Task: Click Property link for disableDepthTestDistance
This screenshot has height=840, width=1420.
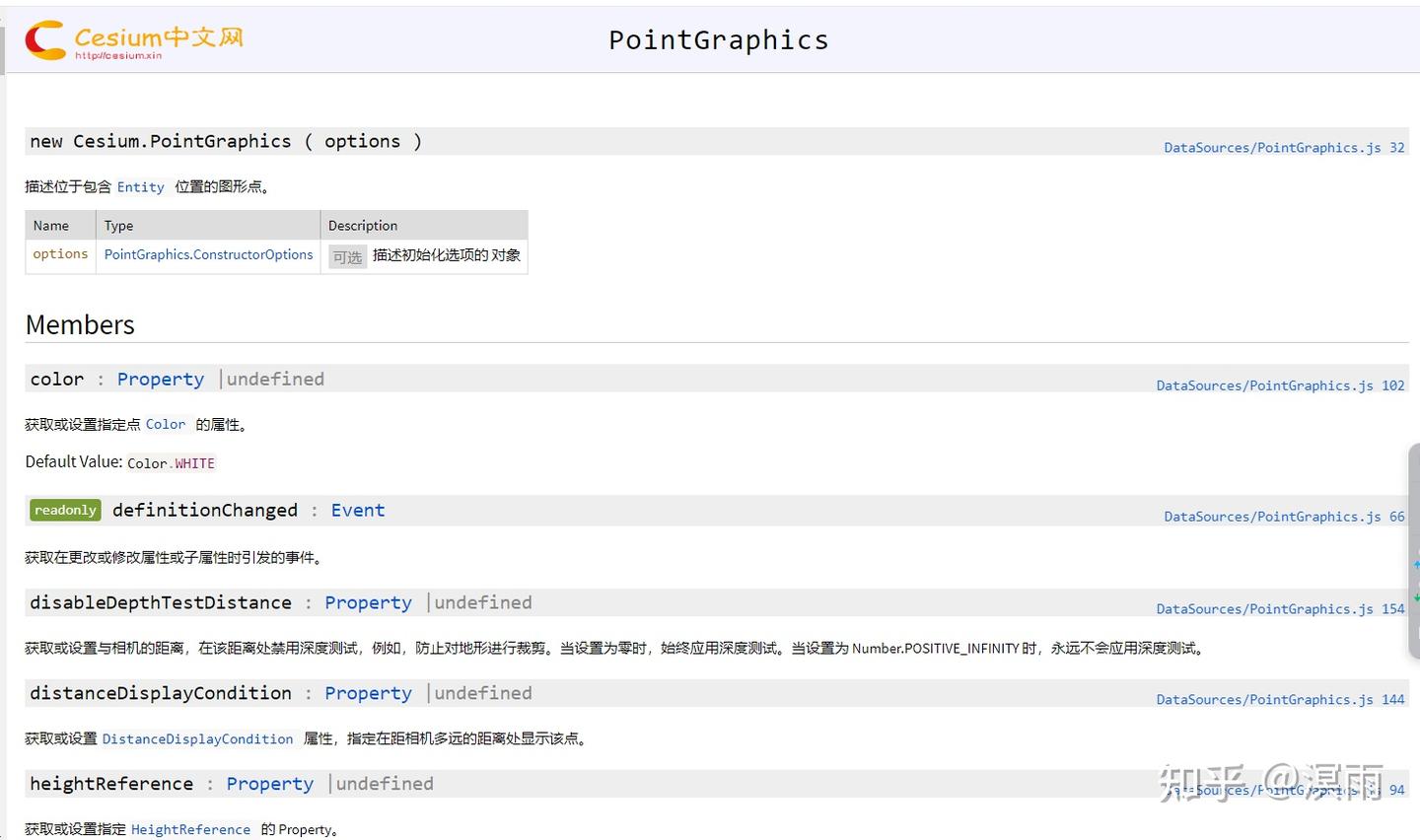Action: [x=368, y=603]
